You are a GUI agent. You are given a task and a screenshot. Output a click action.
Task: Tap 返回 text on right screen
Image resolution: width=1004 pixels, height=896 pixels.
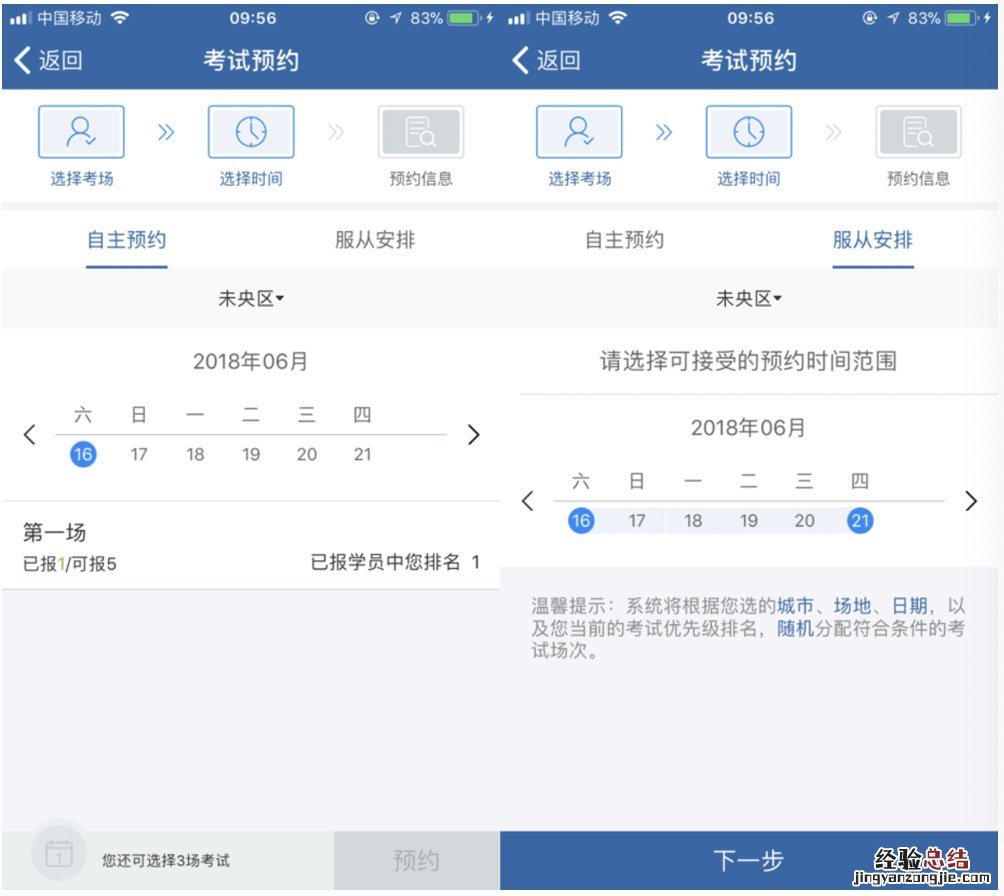[558, 60]
